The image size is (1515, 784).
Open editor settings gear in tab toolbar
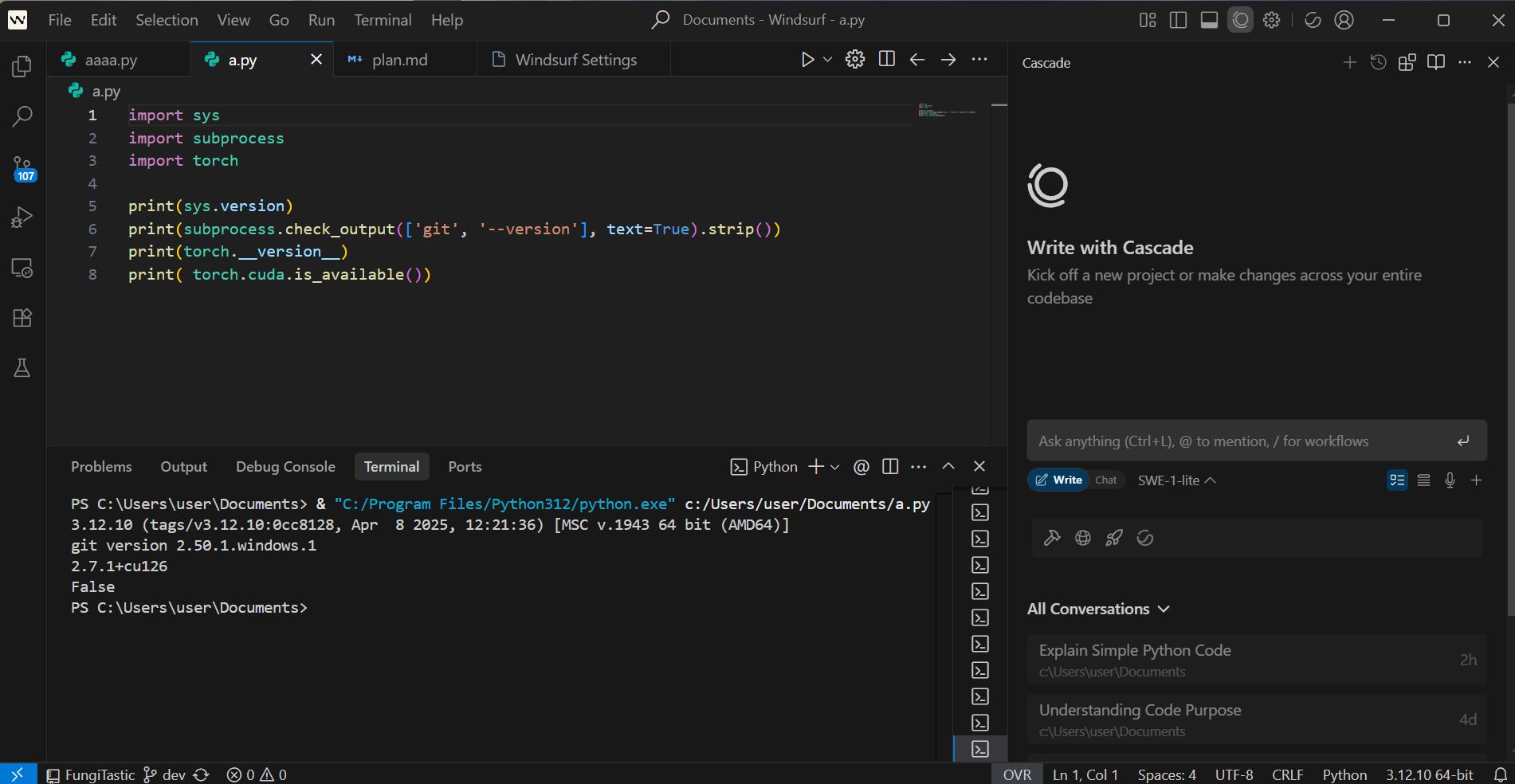coord(855,59)
